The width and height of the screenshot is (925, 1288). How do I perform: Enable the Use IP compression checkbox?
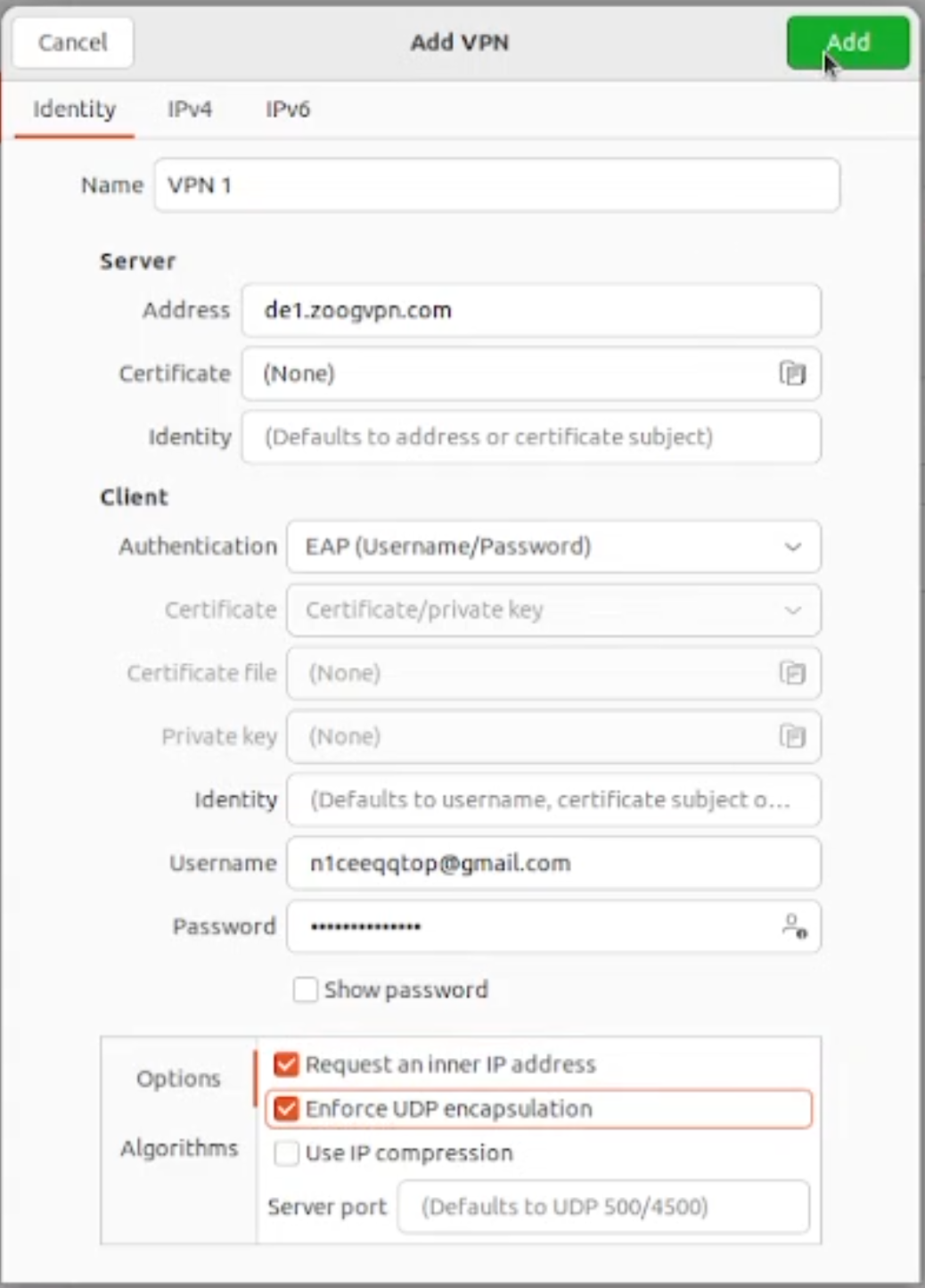(x=286, y=1153)
